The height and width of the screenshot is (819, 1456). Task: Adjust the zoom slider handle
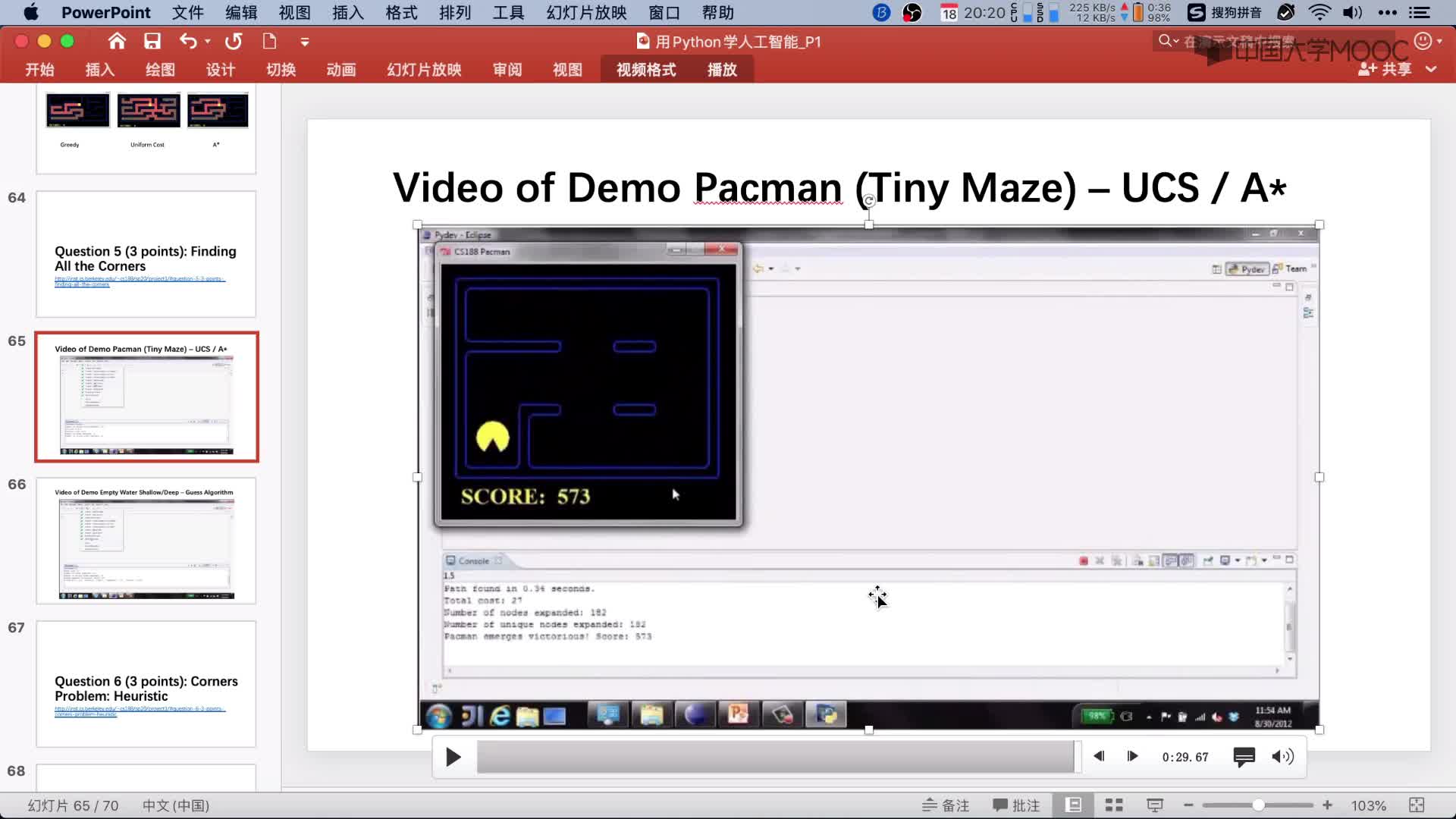coord(1258,805)
